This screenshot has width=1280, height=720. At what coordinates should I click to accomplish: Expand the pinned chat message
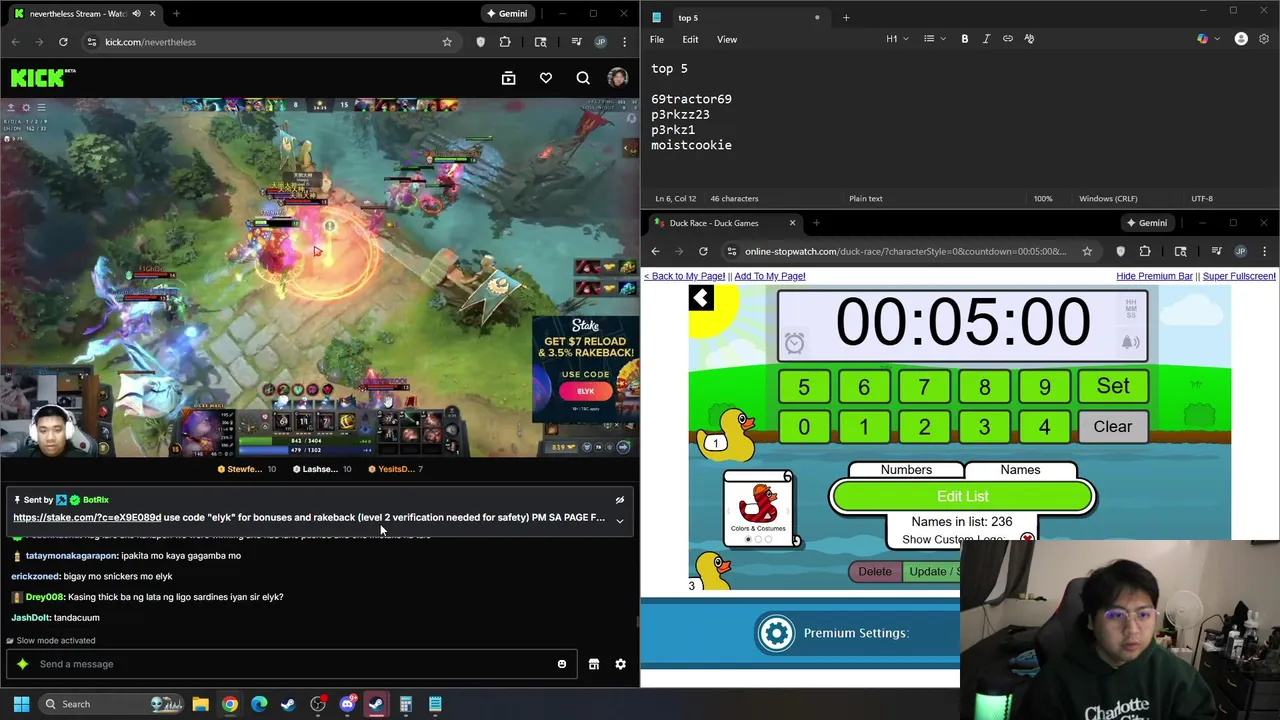point(620,520)
